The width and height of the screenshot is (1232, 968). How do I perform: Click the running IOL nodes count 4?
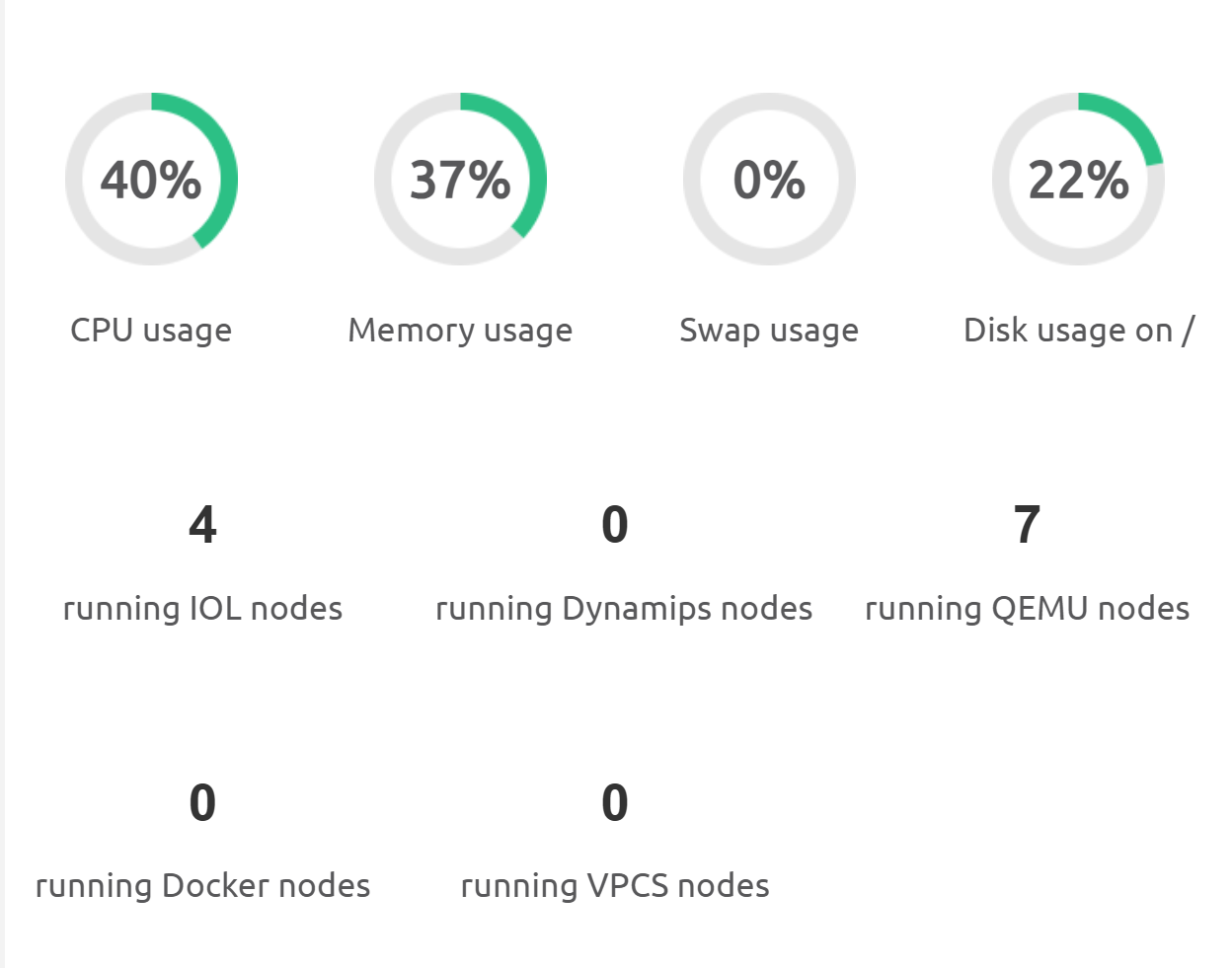tap(202, 525)
